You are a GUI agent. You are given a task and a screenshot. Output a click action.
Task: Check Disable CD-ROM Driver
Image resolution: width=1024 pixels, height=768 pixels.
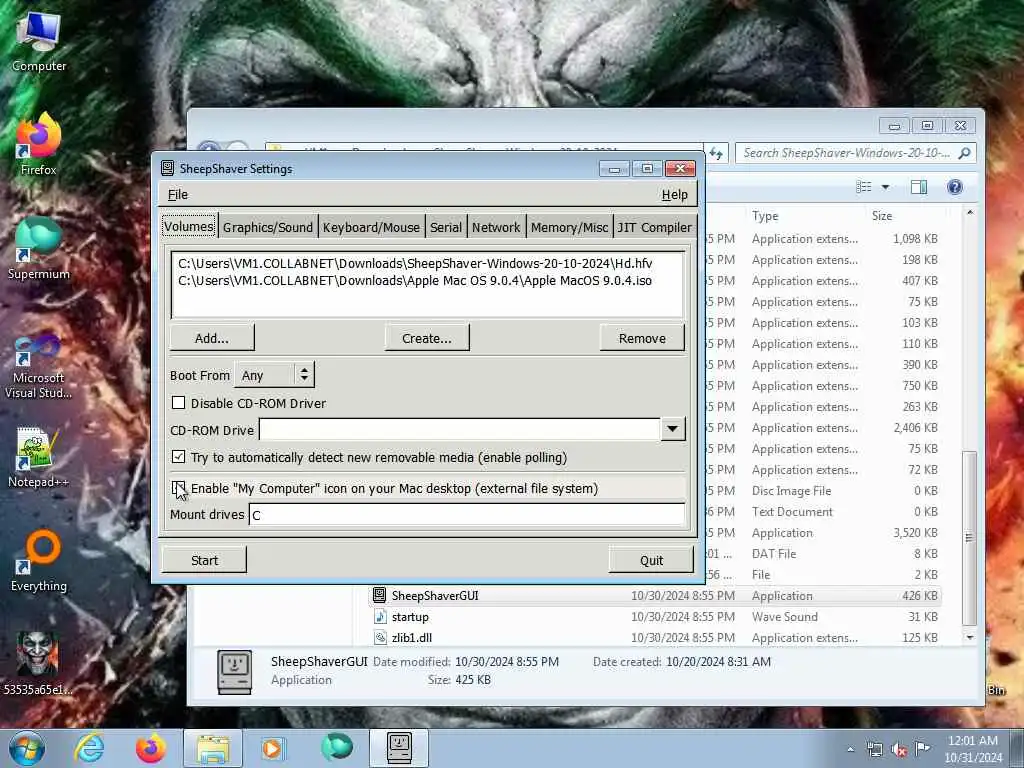point(178,403)
